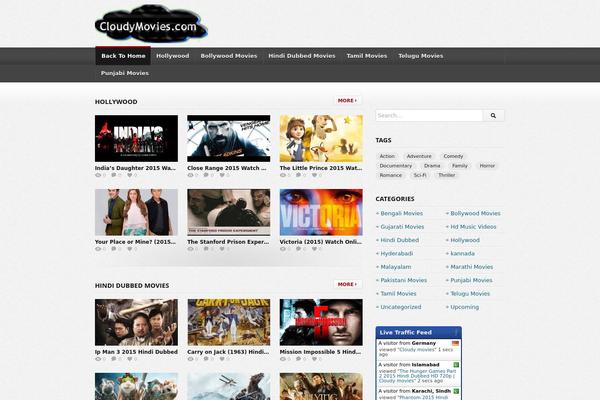Expand Hollywood section with MORE button

[346, 101]
